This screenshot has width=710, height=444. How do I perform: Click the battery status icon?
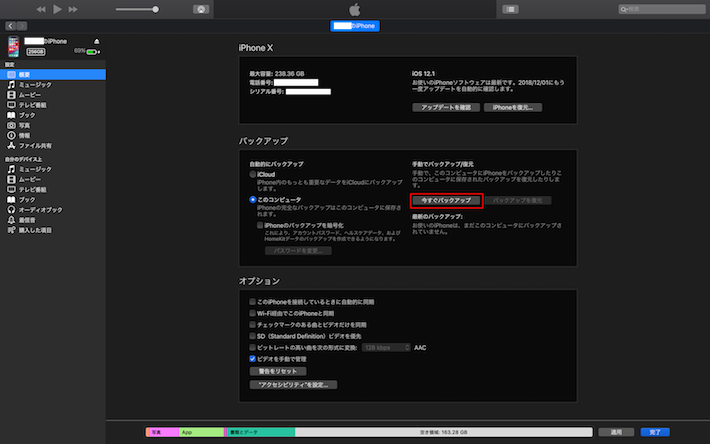[93, 52]
